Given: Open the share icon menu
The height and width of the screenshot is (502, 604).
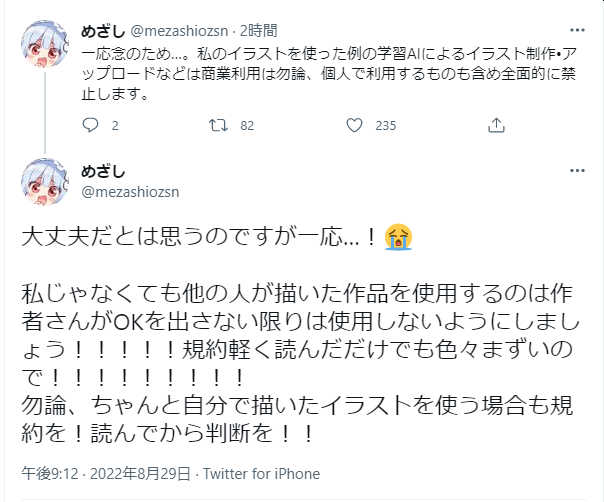Looking at the screenshot, I should pyautogui.click(x=496, y=125).
